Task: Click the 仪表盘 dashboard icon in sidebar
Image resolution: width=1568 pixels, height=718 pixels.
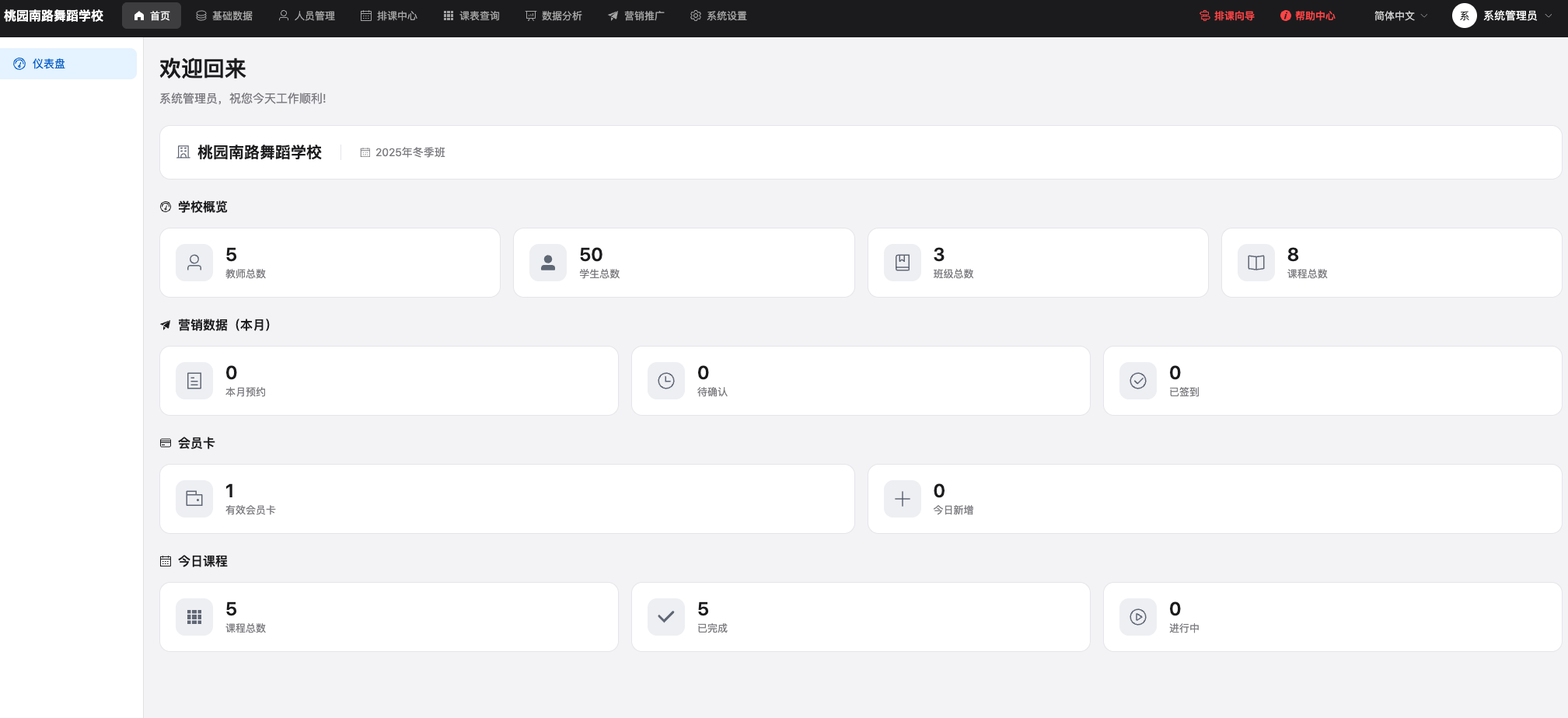Action: (x=20, y=64)
